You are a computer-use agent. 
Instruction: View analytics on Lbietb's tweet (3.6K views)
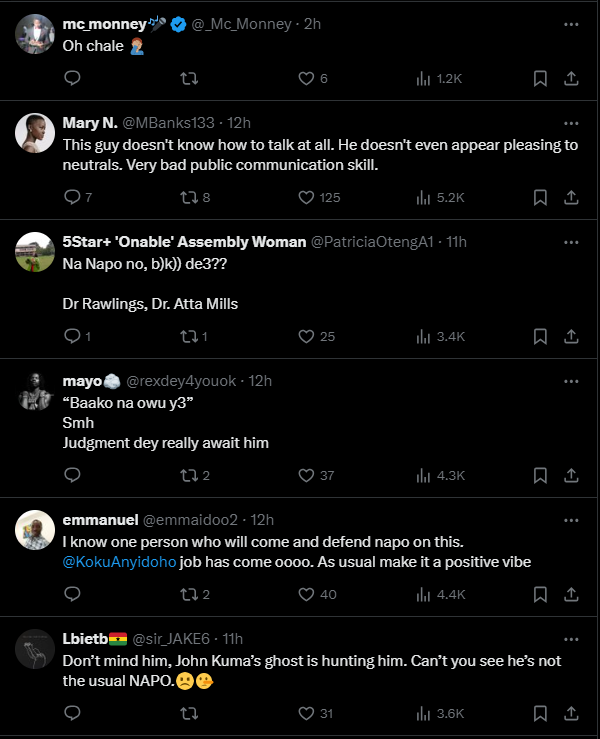coord(423,713)
